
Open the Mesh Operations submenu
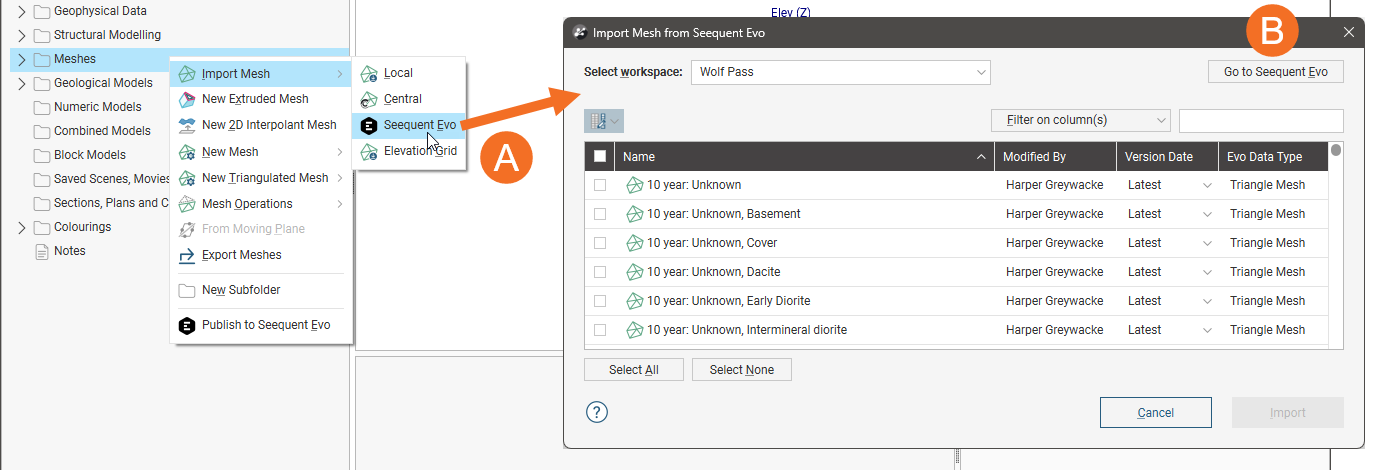261,204
